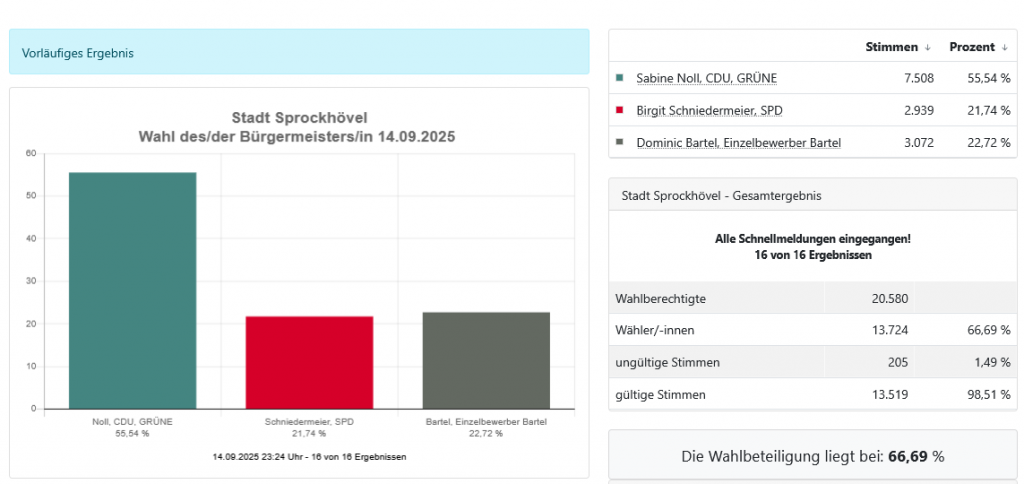The height and width of the screenshot is (484, 1024).
Task: Select the Wähler/-innen table row
Action: pyautogui.click(x=812, y=330)
